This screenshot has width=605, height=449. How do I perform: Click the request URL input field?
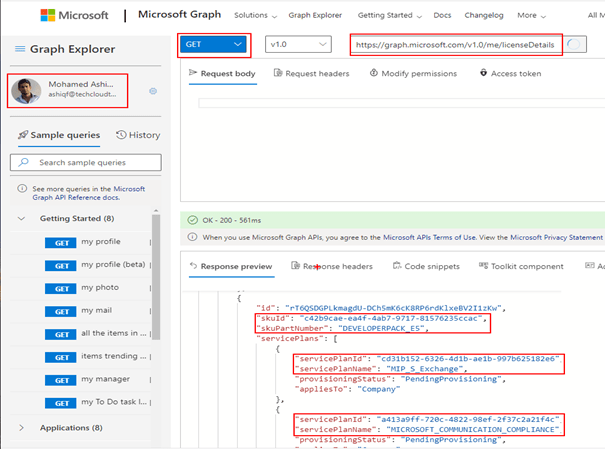coord(454,45)
